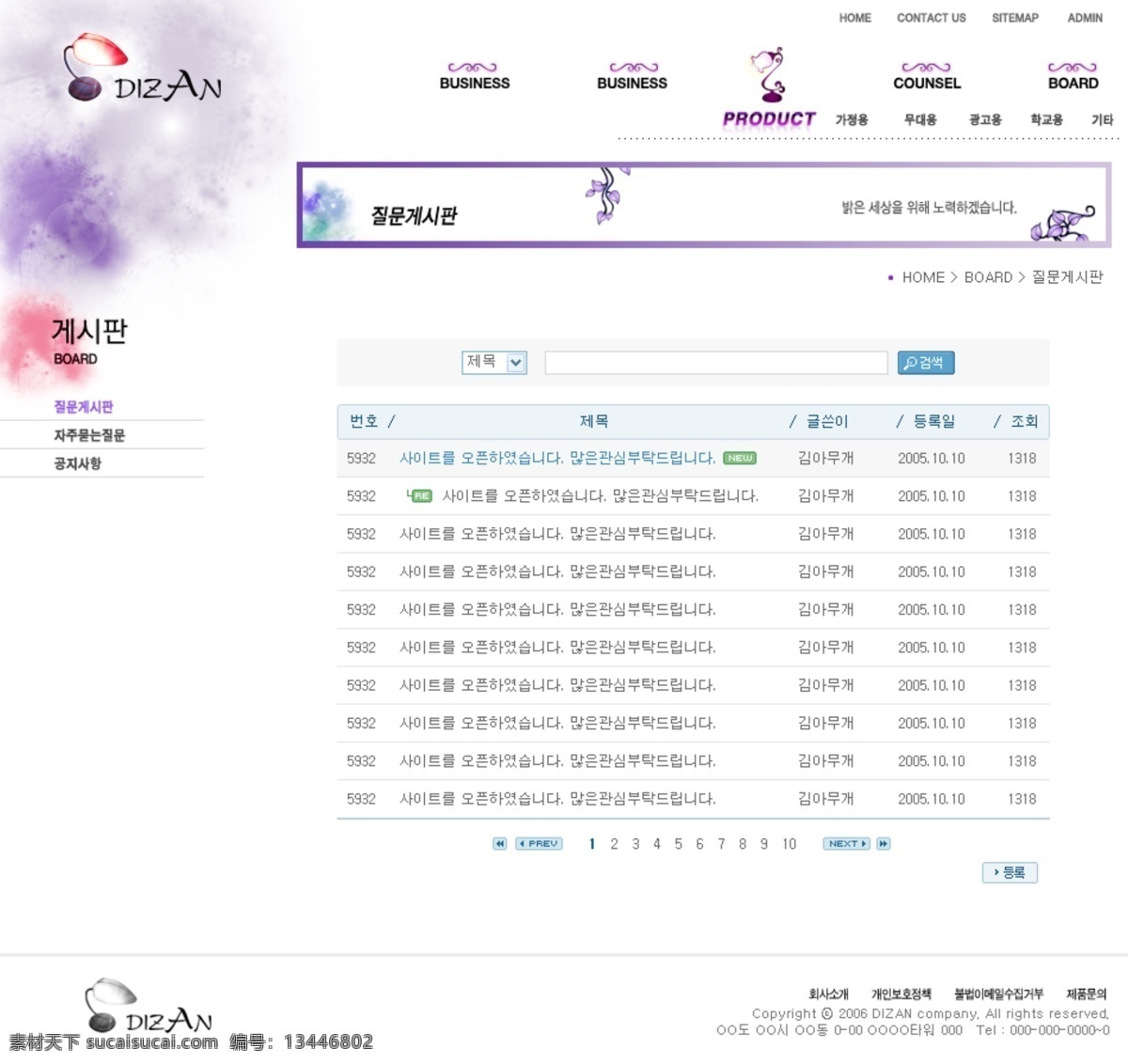Image resolution: width=1128 pixels, height=1064 pixels.
Task: Open the BOARD menu
Action: 1073,75
